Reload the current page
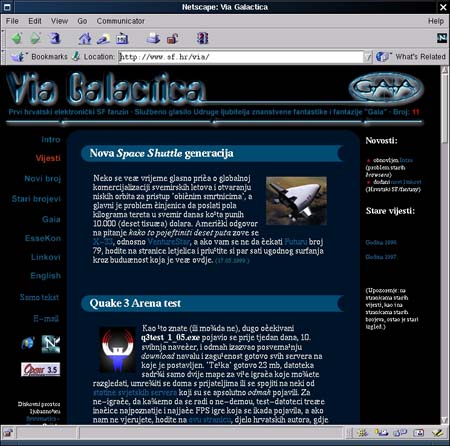This screenshot has width=450, height=446. pyautogui.click(x=55, y=38)
